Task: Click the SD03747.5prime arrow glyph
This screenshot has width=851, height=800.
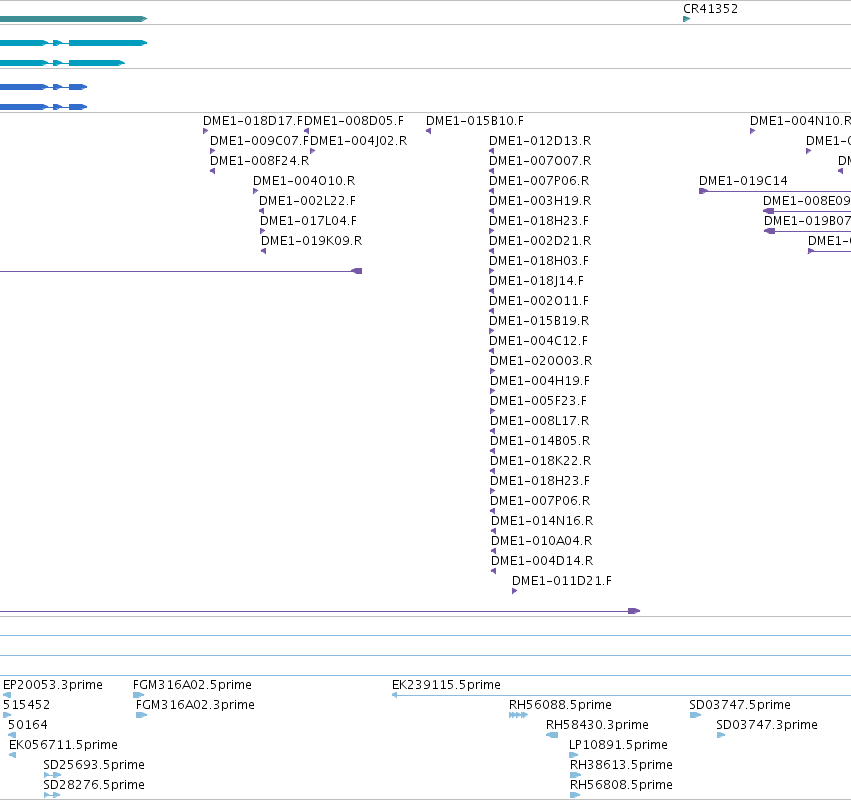Action: [x=695, y=715]
